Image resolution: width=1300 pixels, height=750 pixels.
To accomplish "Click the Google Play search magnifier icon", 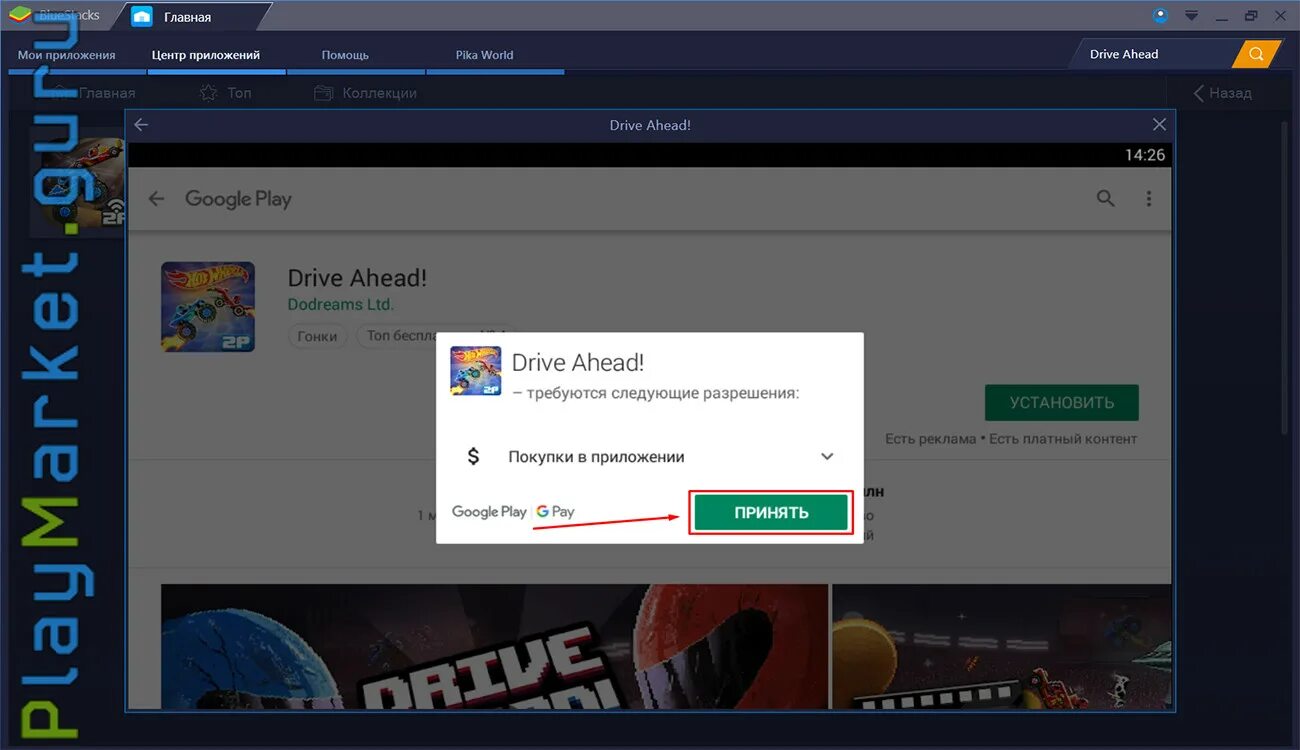I will pos(1105,198).
